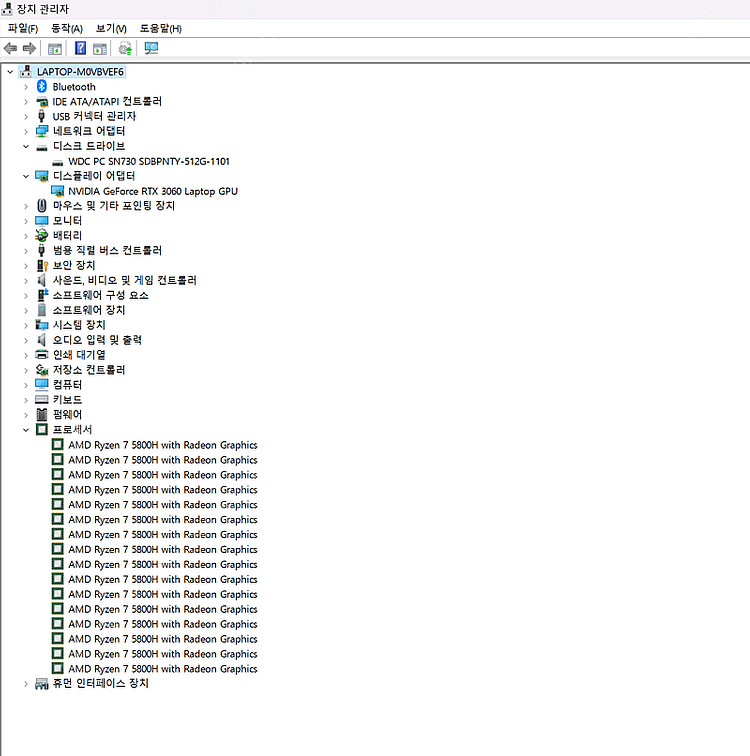Viewport: 750px width, 756px height.
Task: Click the 배터리 category icon
Action: pyautogui.click(x=42, y=235)
